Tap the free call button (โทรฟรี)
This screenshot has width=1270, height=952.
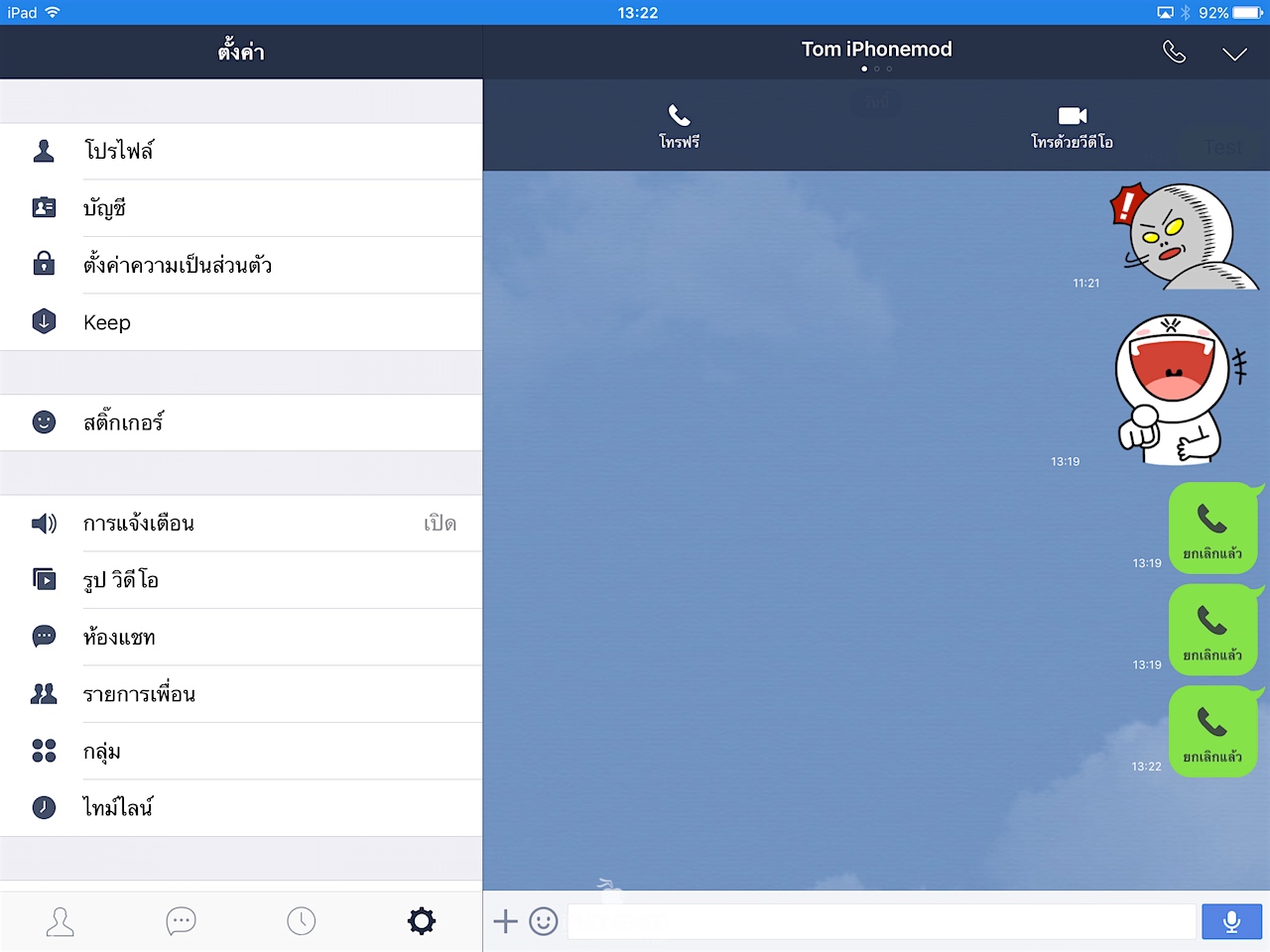pyautogui.click(x=679, y=127)
